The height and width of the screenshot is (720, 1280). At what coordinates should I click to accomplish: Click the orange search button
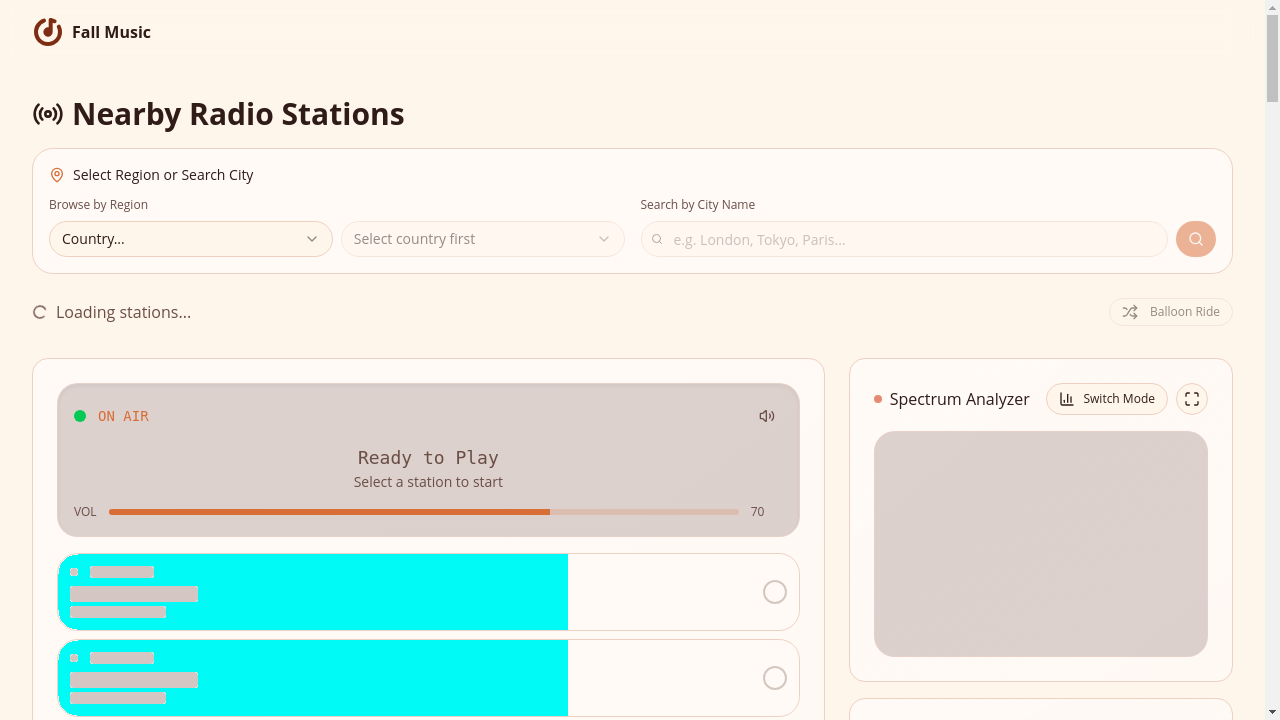point(1196,239)
